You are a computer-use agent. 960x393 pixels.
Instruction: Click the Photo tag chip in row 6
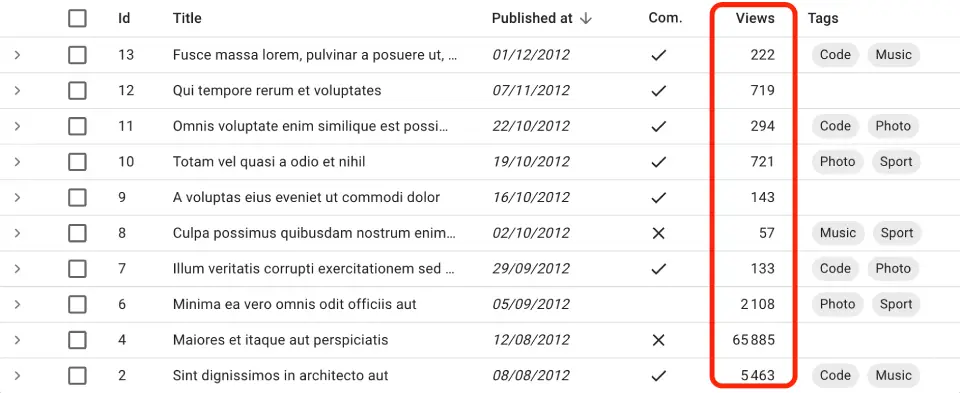coord(838,304)
